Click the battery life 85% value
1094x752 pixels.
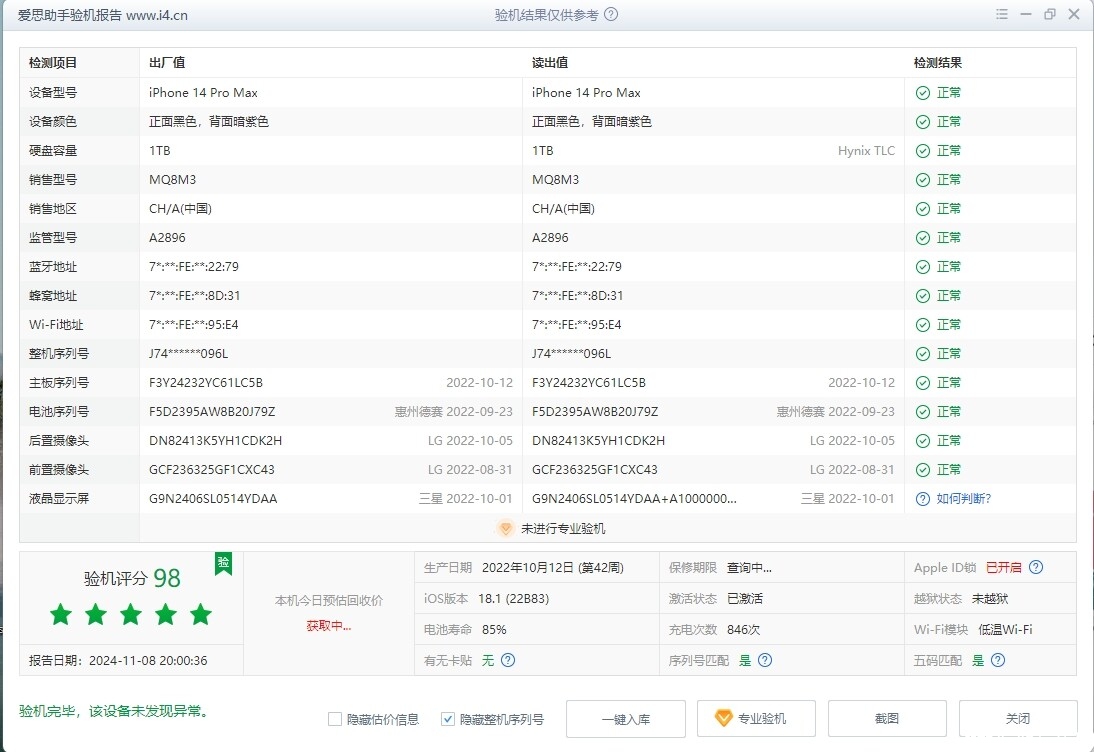[x=494, y=630]
